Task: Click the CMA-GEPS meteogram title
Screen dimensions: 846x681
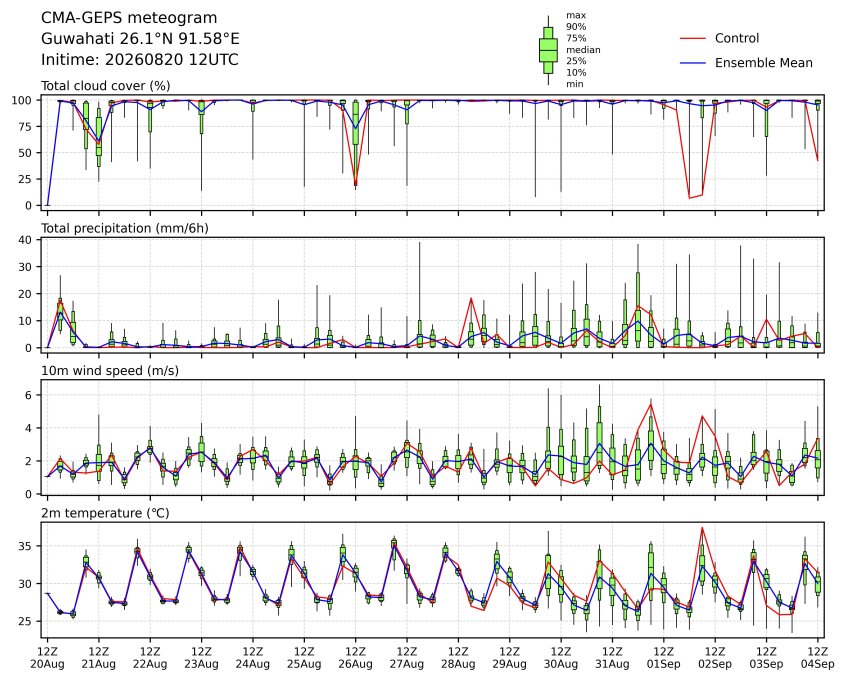Action: point(129,18)
